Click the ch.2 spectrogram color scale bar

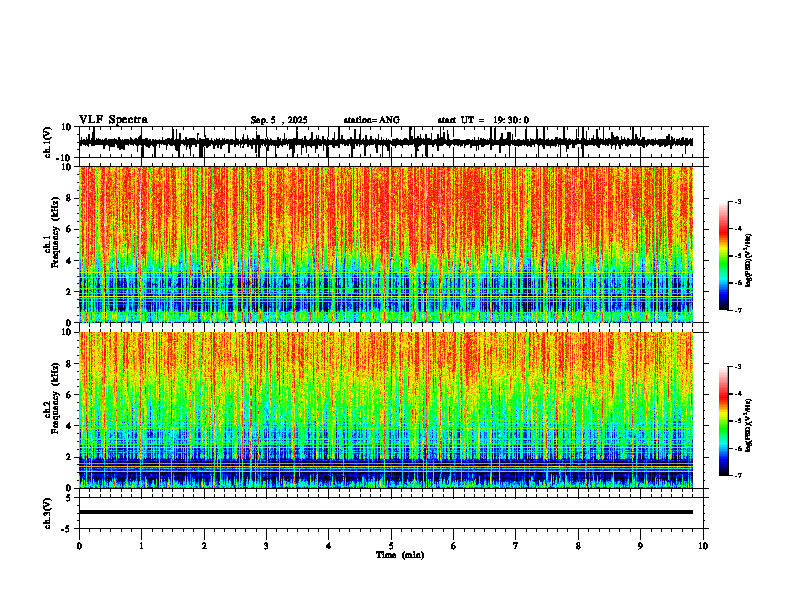coord(723,421)
